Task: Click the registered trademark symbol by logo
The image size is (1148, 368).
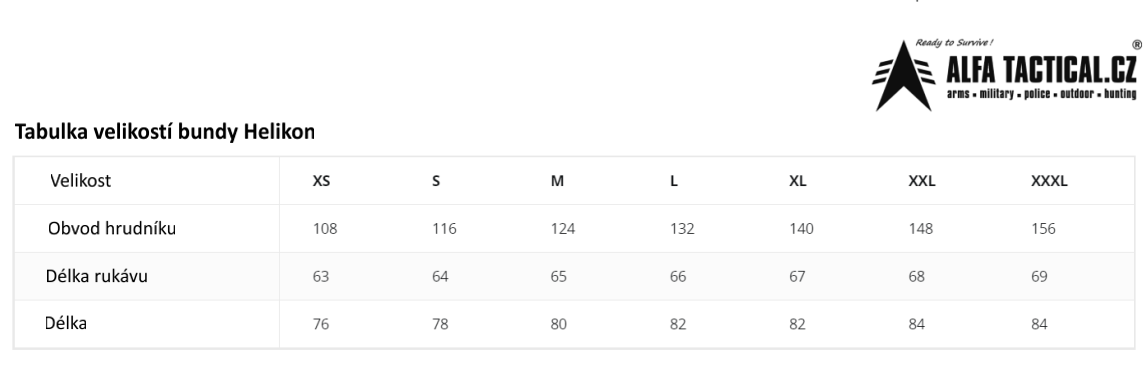Action: pos(1137,45)
